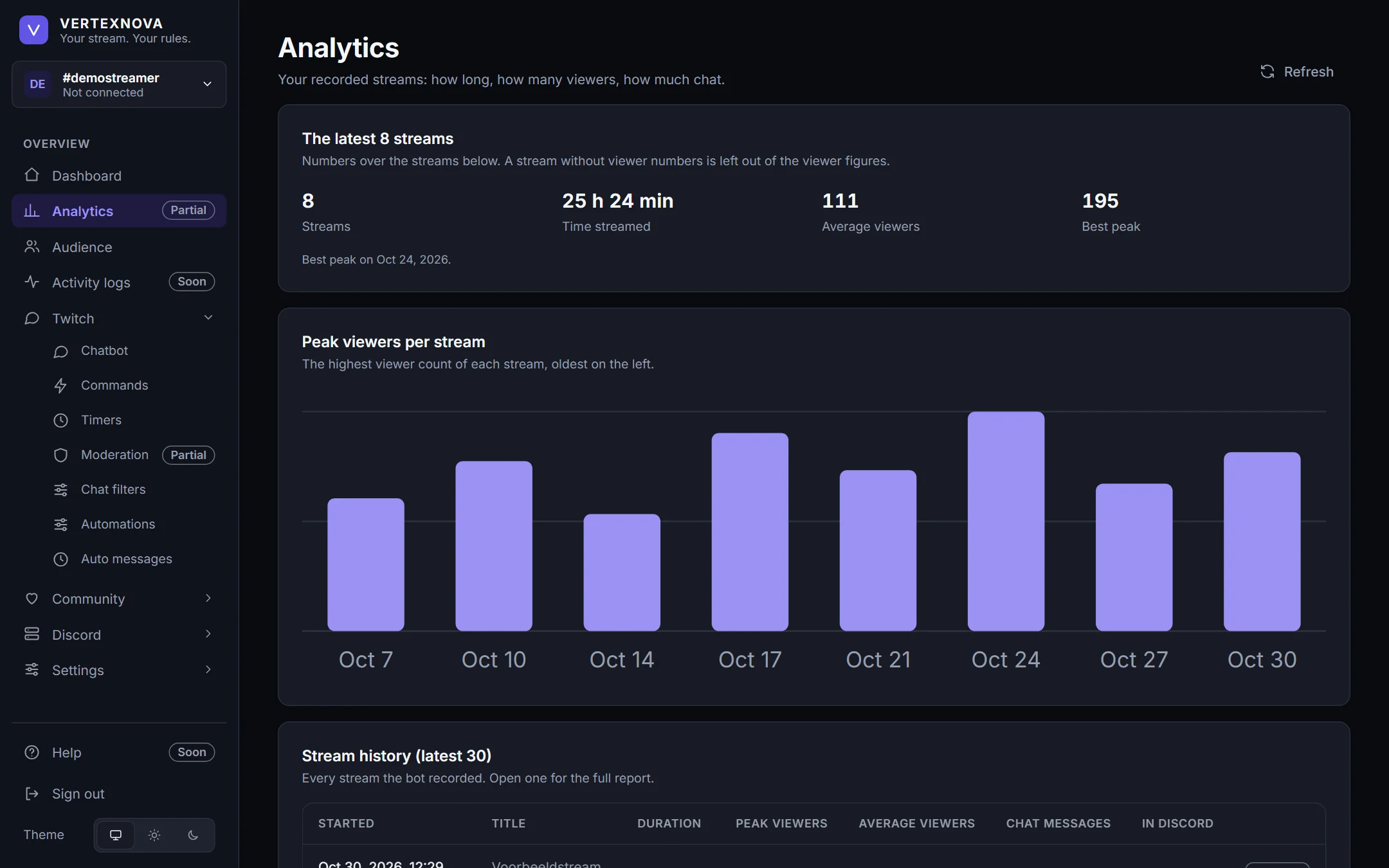Open the Commands link

[x=133, y=386]
